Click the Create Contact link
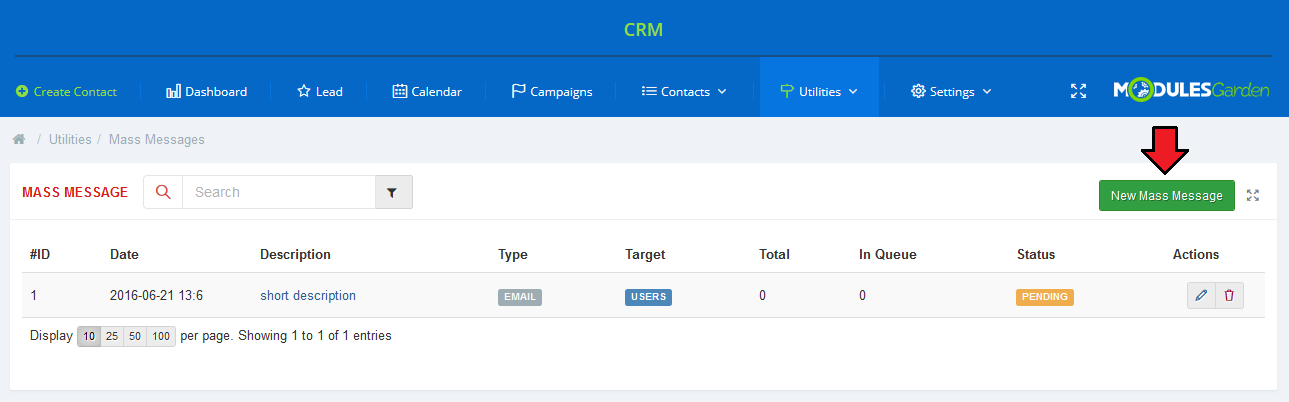The height and width of the screenshot is (402, 1289). tap(67, 91)
